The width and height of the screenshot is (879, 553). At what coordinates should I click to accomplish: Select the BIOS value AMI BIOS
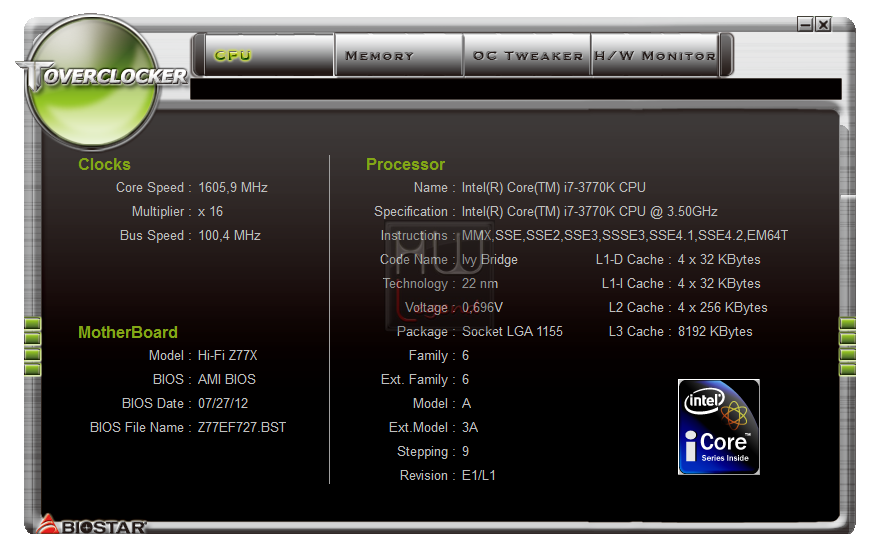tap(226, 380)
